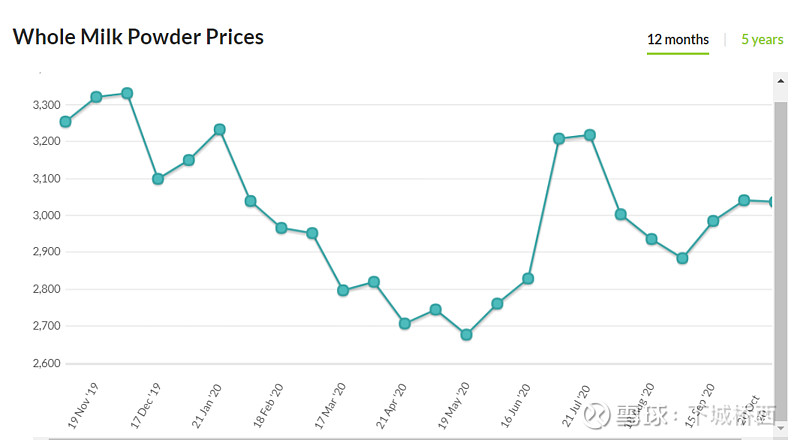Click the 21 Jan '20 data point
800x440 pixels.
(x=220, y=129)
